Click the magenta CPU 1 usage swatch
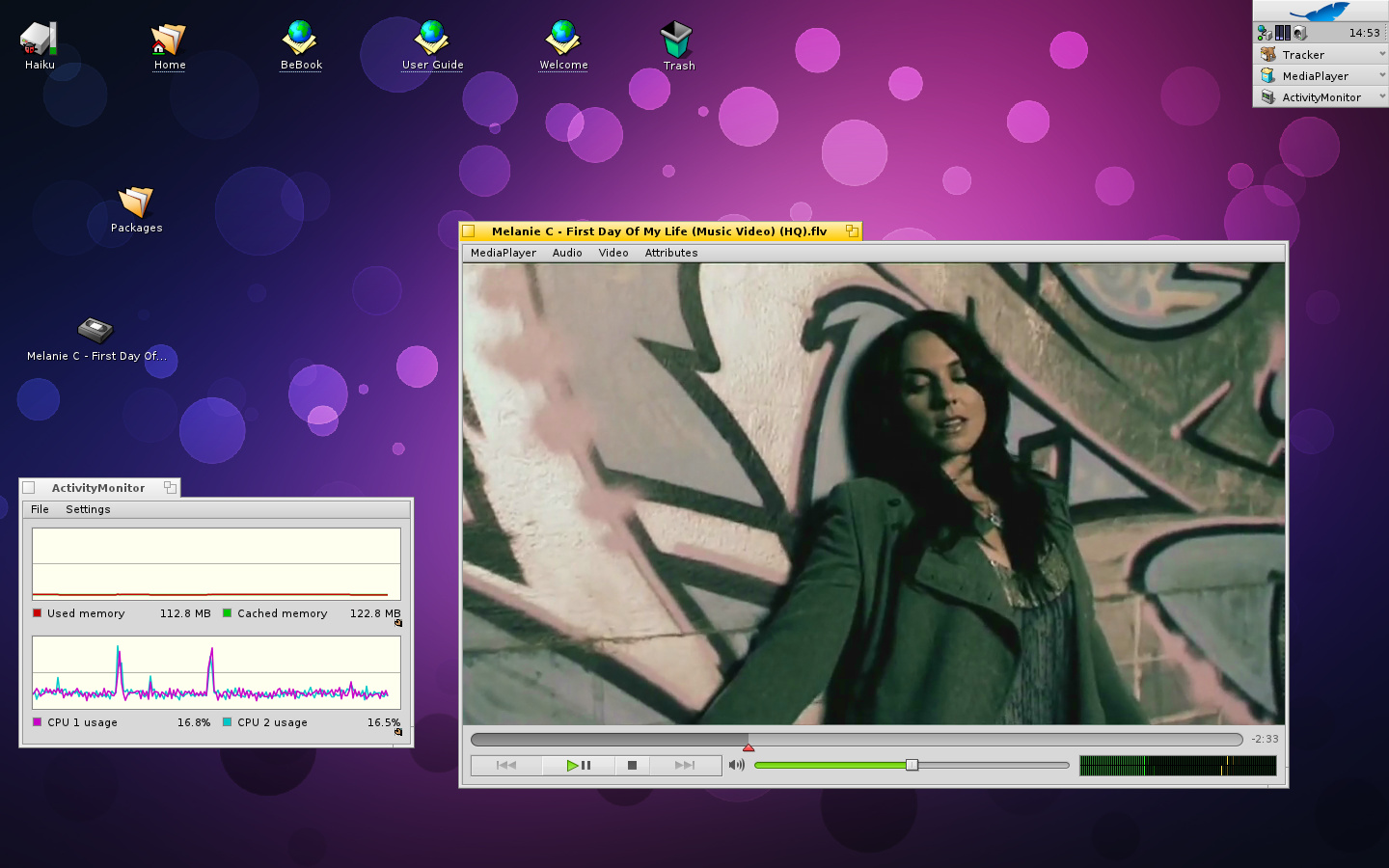The image size is (1389, 868). point(38,721)
